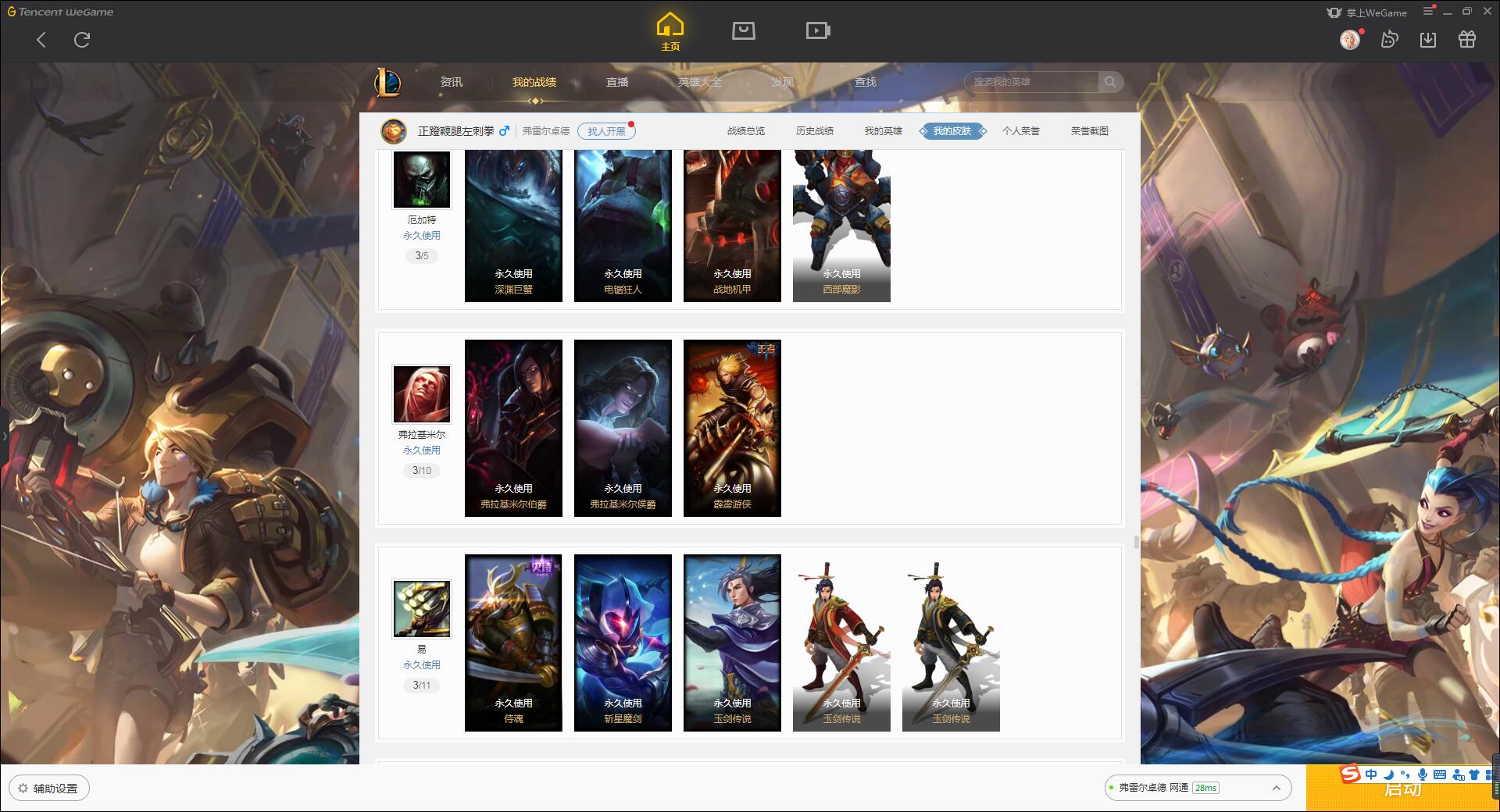
Task: Click the Sogou input method S icon
Action: coord(1351,774)
